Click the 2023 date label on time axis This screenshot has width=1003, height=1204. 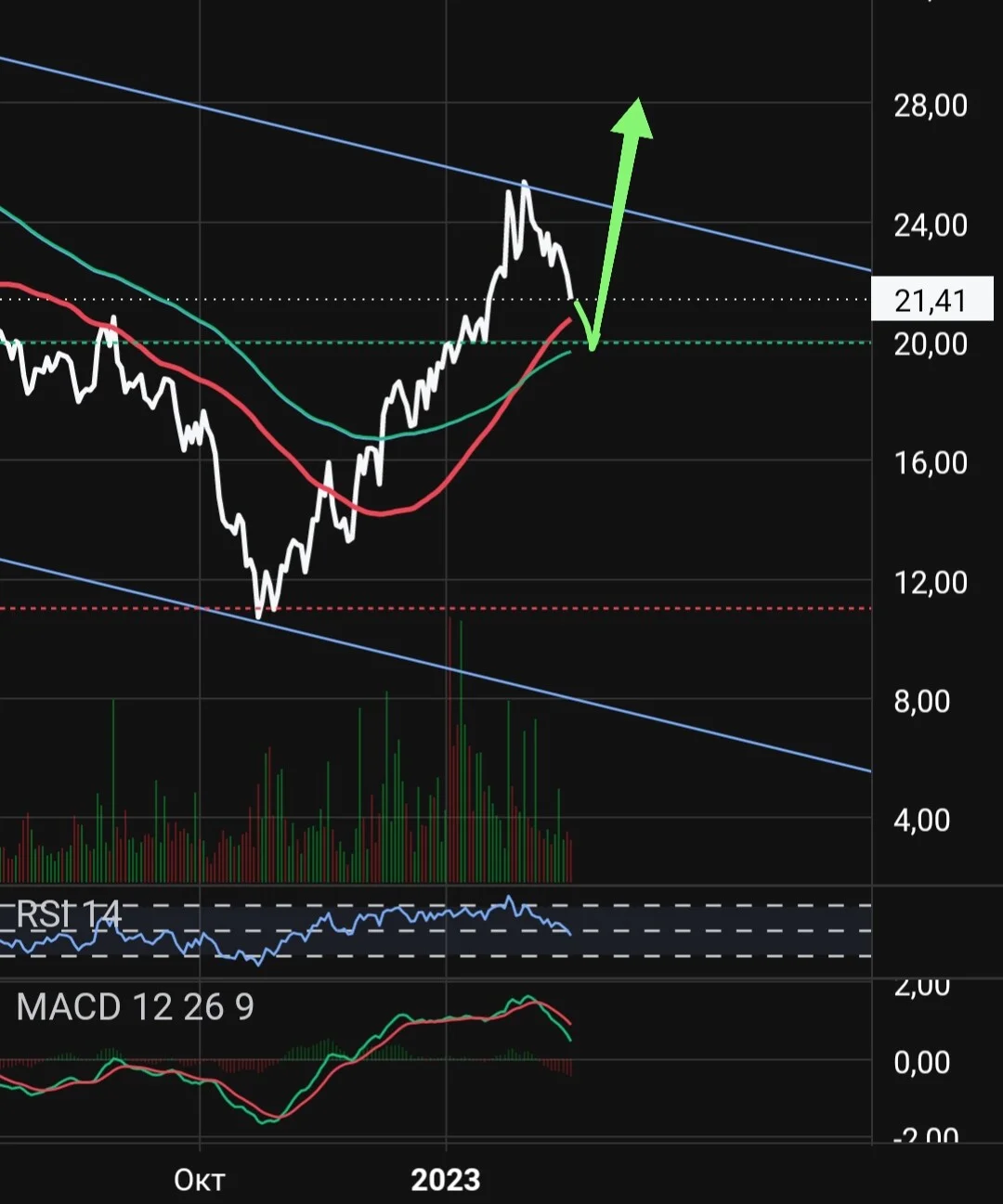(446, 1180)
